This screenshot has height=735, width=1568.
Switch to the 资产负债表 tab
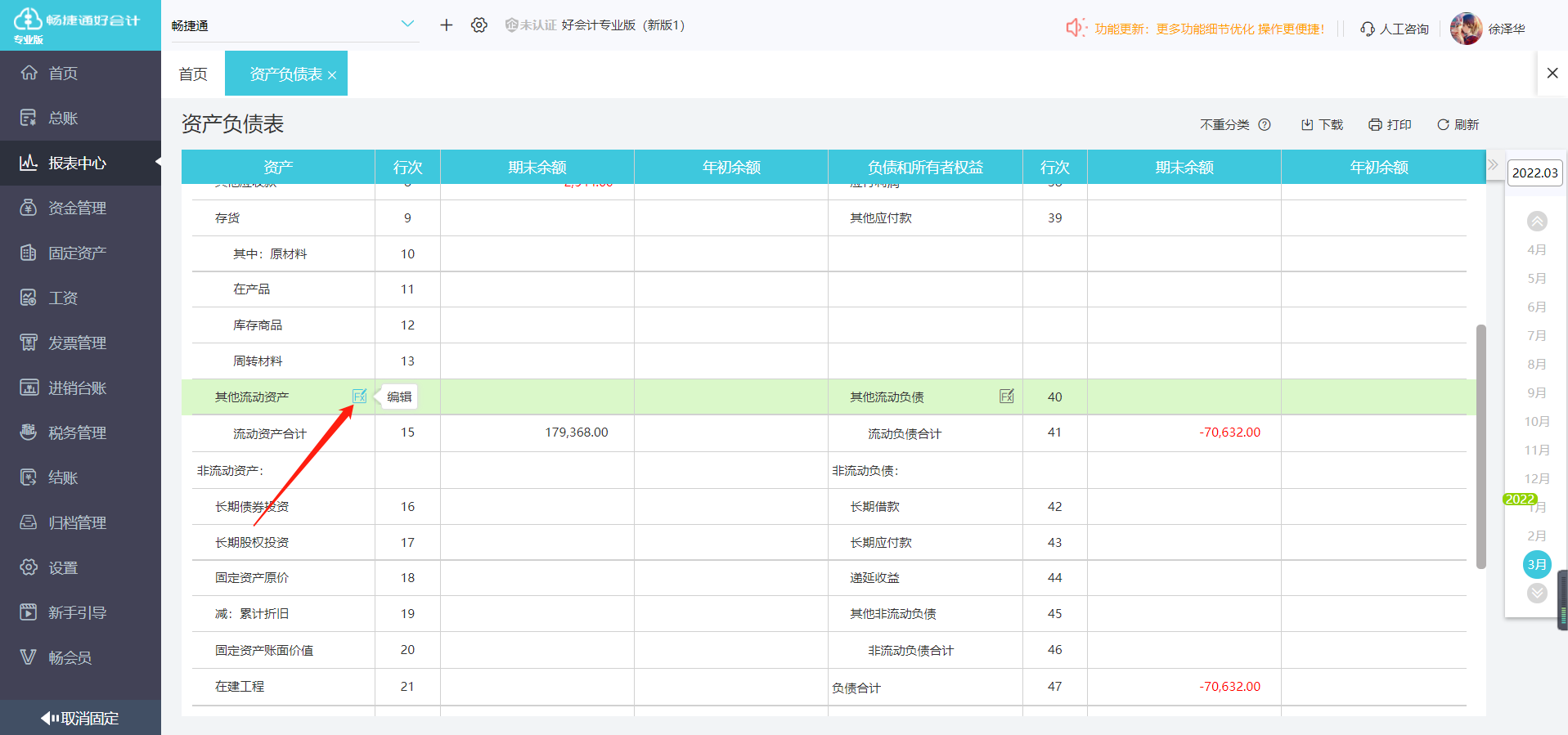(x=285, y=74)
